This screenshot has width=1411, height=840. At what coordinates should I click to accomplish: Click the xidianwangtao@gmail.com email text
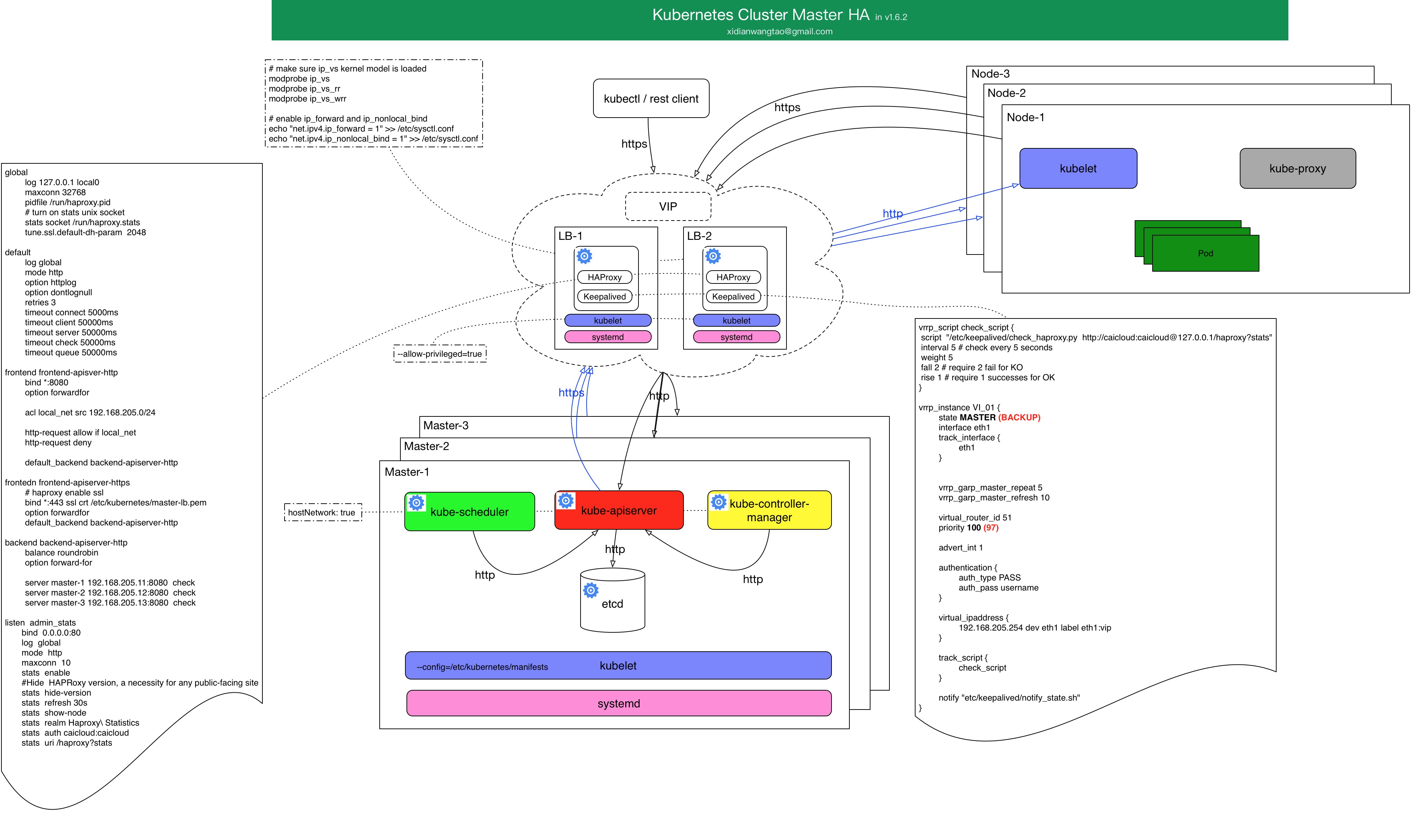pos(779,32)
